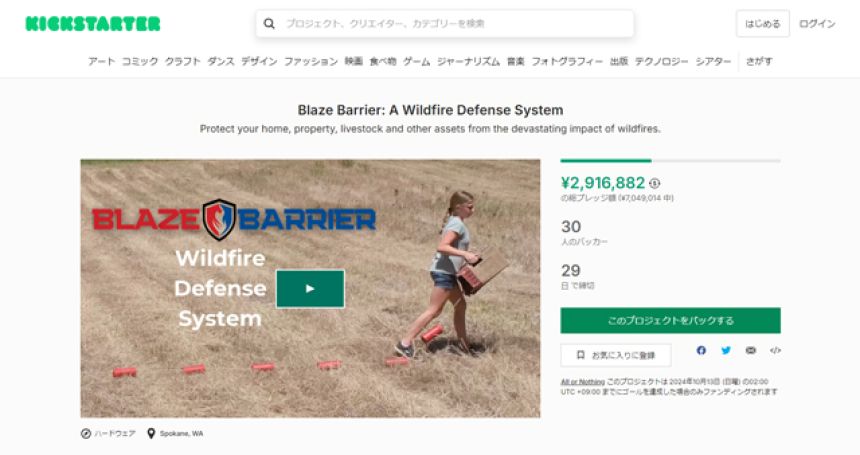Image resolution: width=860 pixels, height=455 pixels.
Task: Open the embed code icon
Action: [x=775, y=350]
